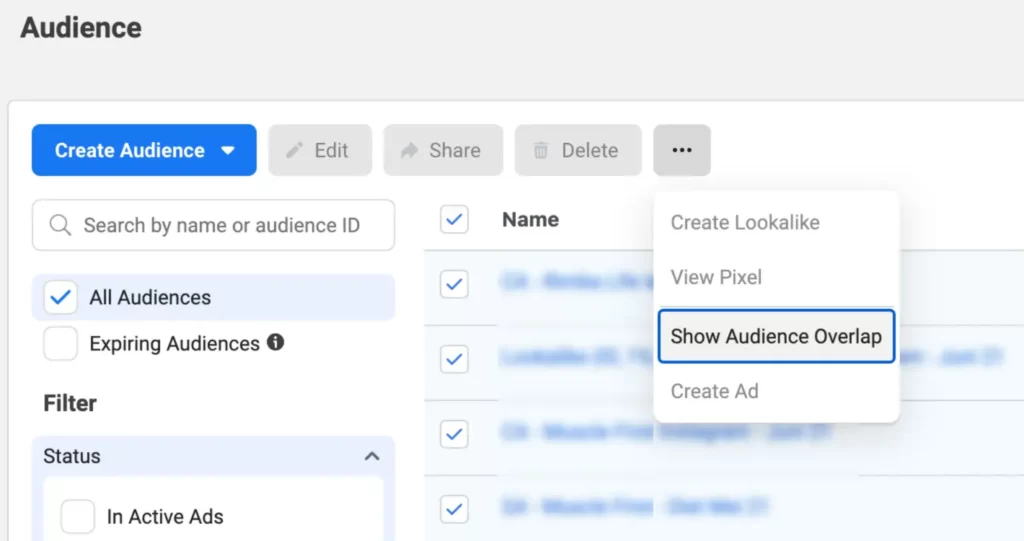The image size is (1024, 541).
Task: Click the Delete button
Action: (578, 150)
